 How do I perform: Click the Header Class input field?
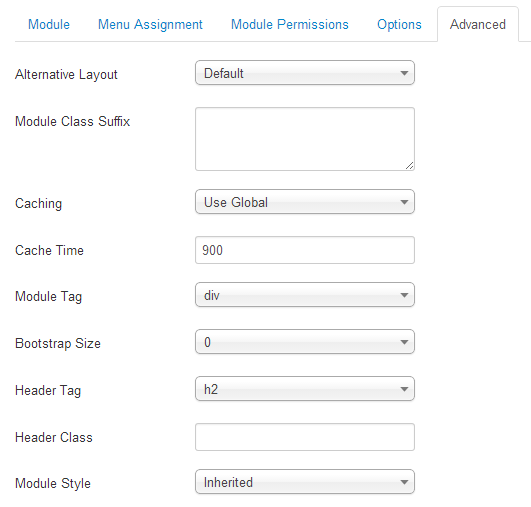(x=305, y=437)
